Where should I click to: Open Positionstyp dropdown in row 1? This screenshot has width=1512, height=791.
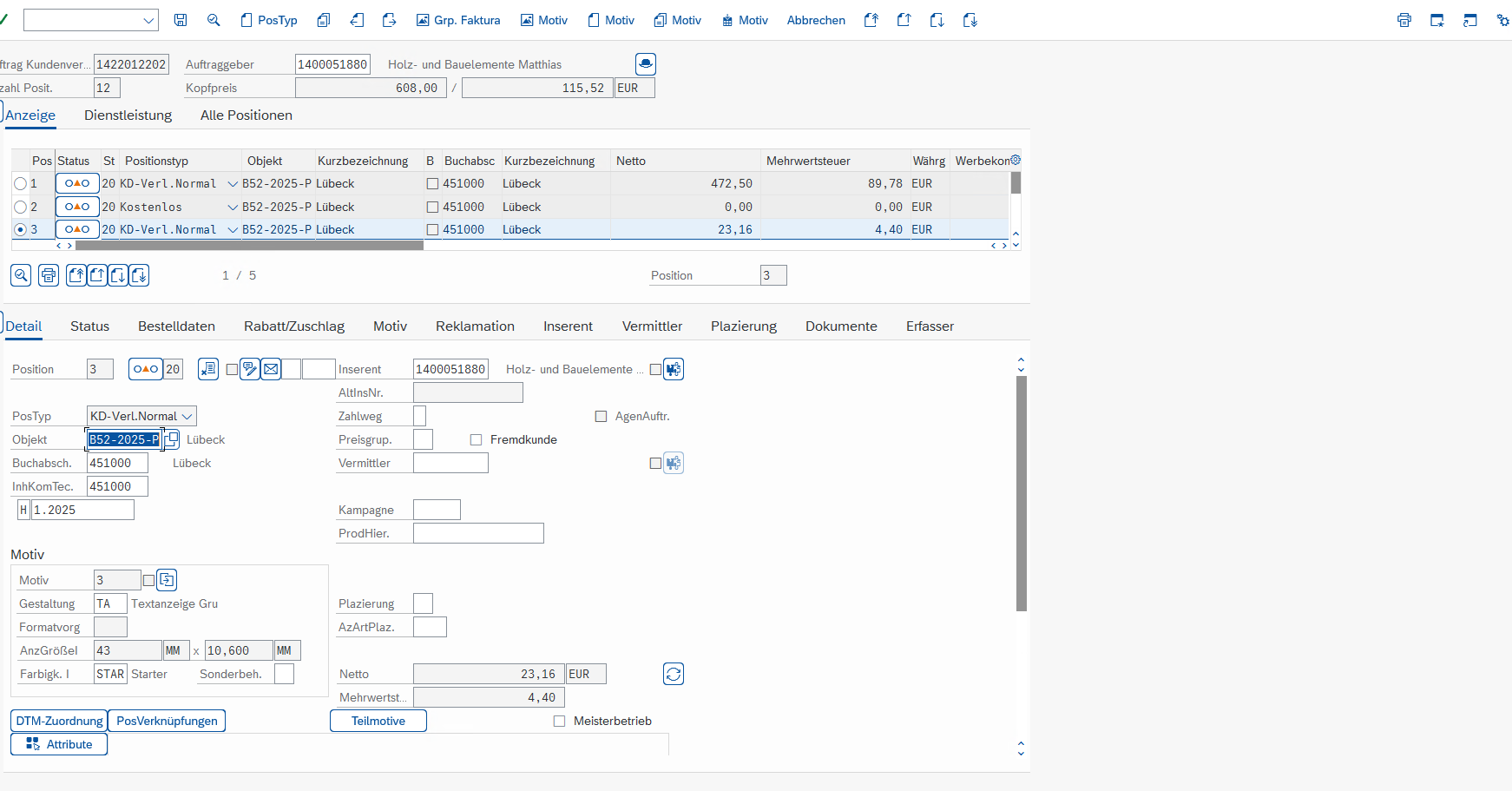pyautogui.click(x=233, y=183)
